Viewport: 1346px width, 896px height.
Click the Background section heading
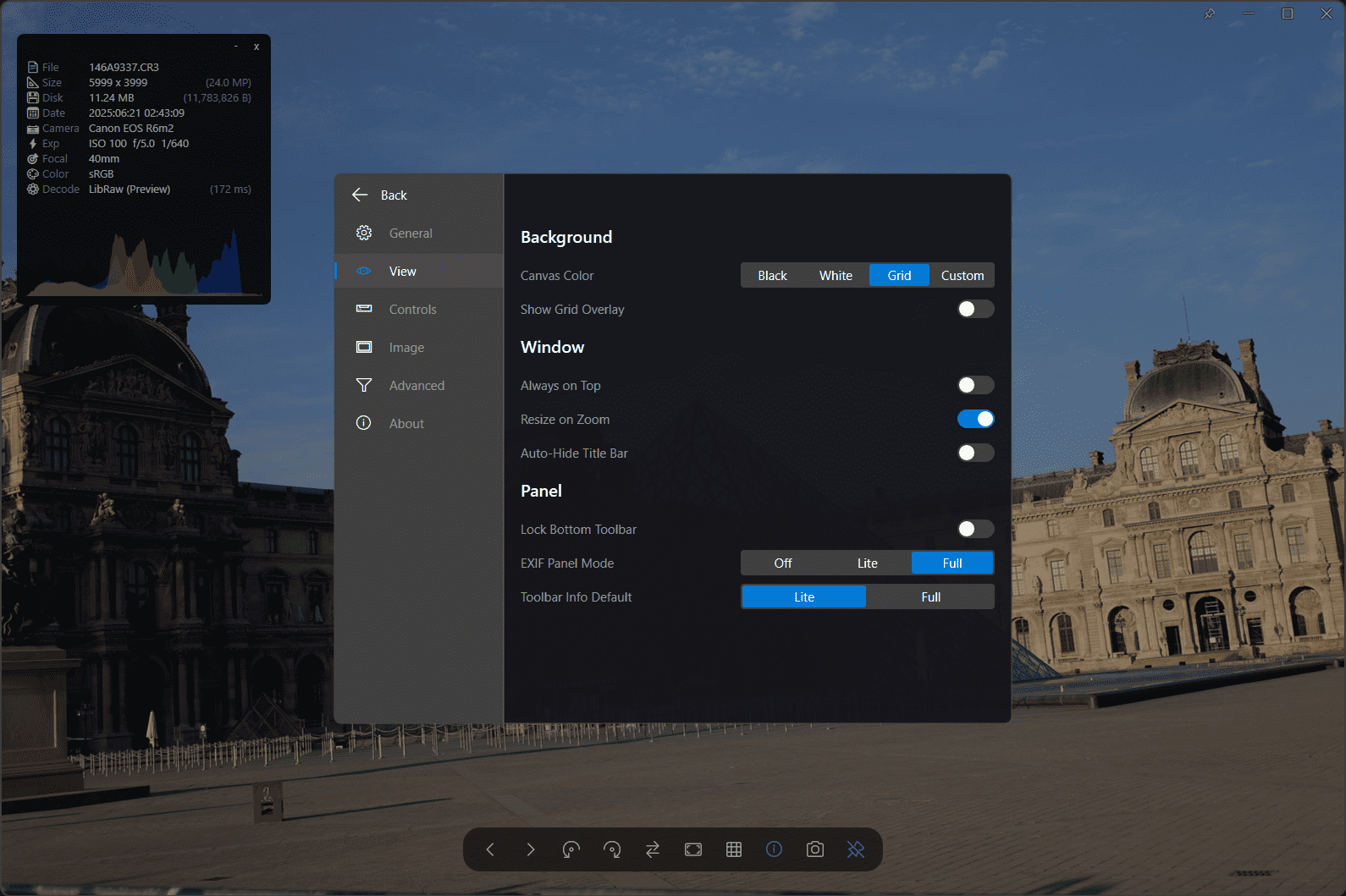click(x=566, y=237)
